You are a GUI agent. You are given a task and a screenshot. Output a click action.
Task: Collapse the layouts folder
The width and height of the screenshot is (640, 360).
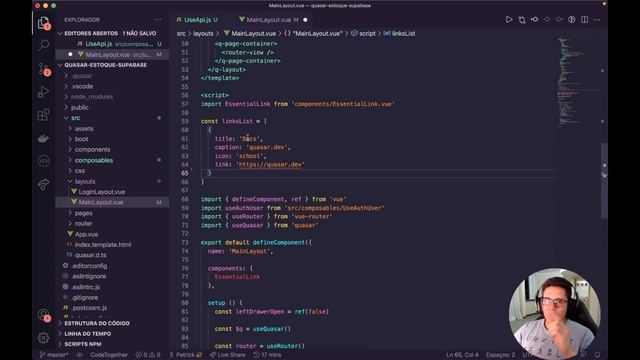pos(112,181)
